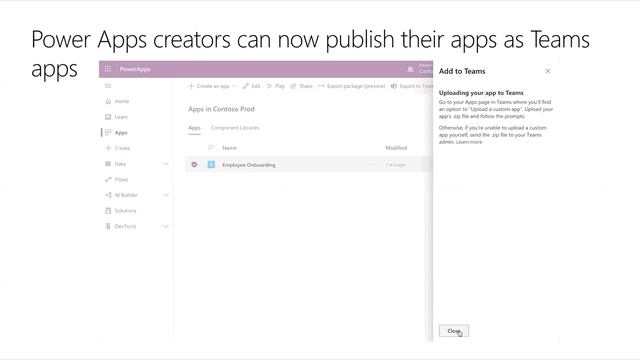This screenshot has width=640, height=360.
Task: Click Create an app command
Action: click(x=209, y=86)
